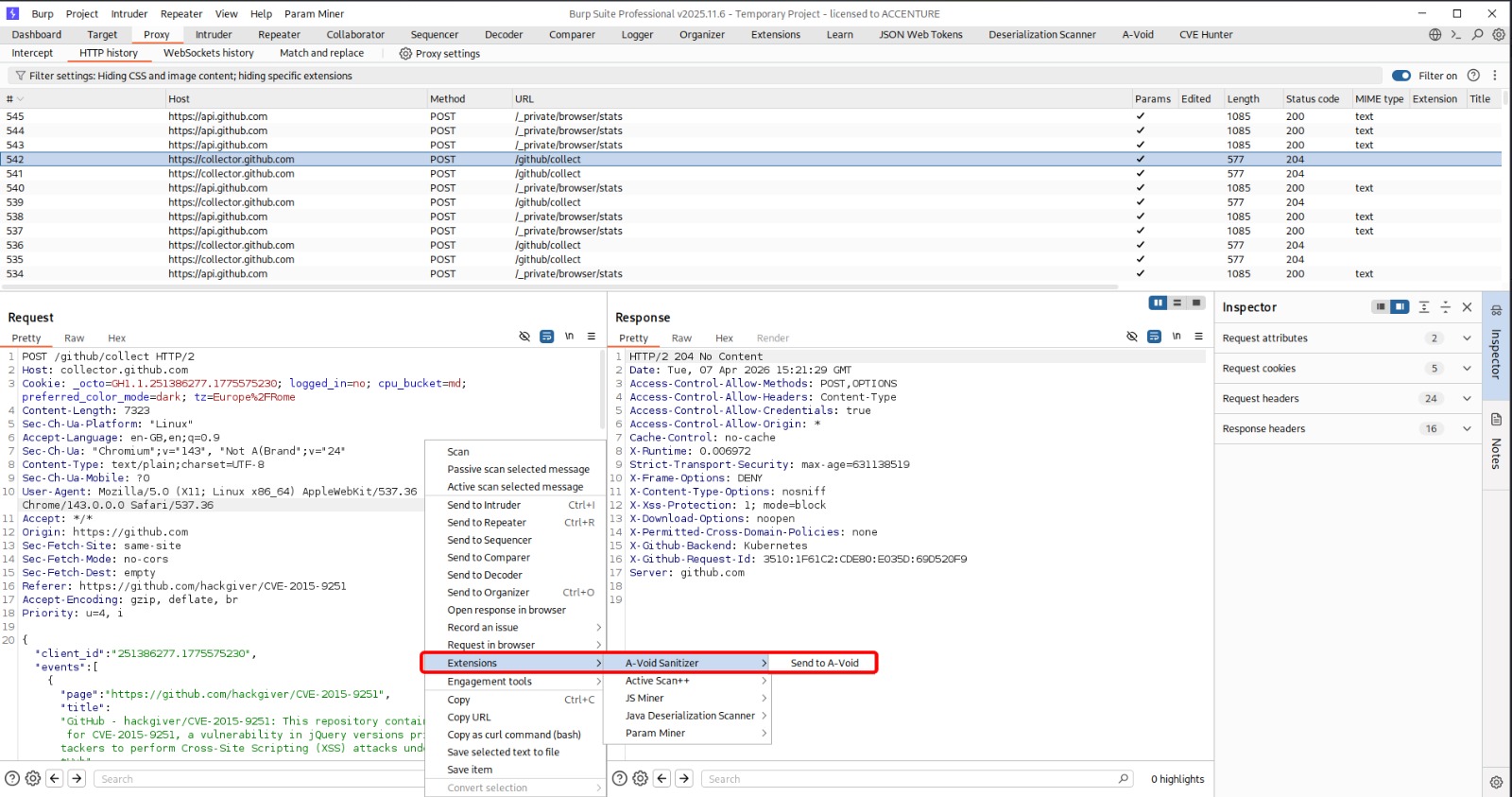
Task: Click Filter settings bar text
Action: pyautogui.click(x=191, y=76)
